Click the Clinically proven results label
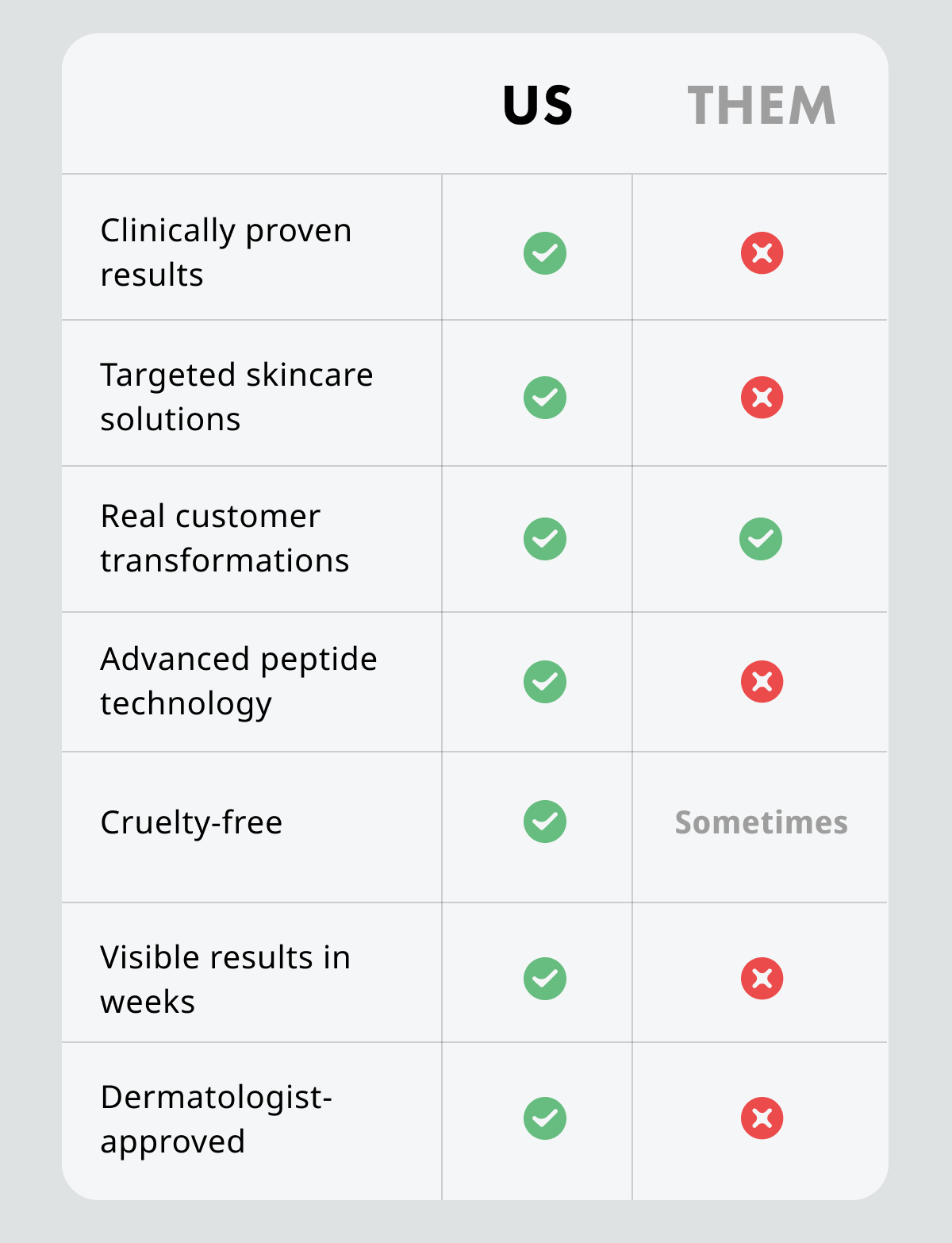952x1243 pixels. [x=226, y=252]
